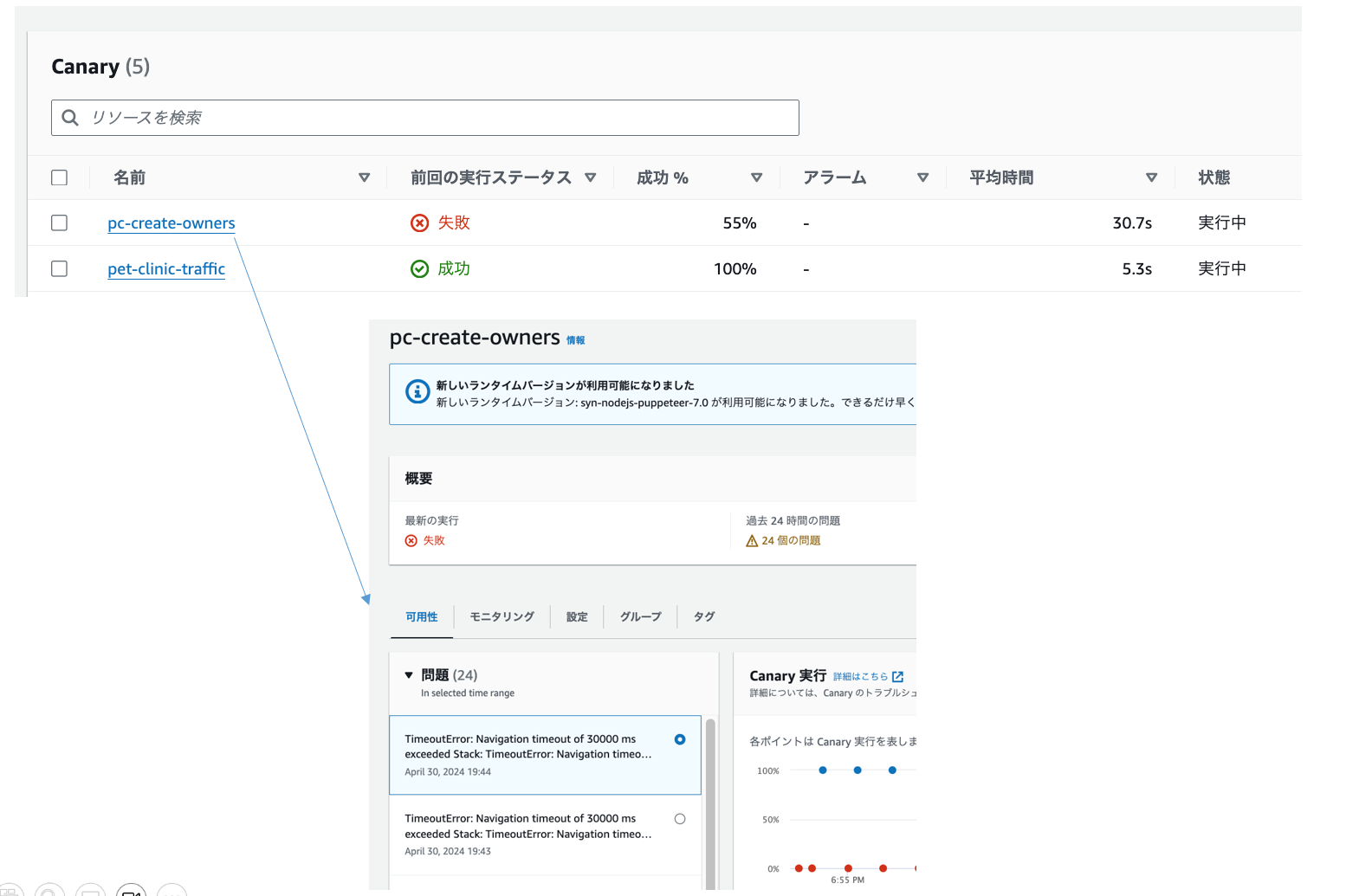Sort by 名前 column arrow

pos(364,177)
